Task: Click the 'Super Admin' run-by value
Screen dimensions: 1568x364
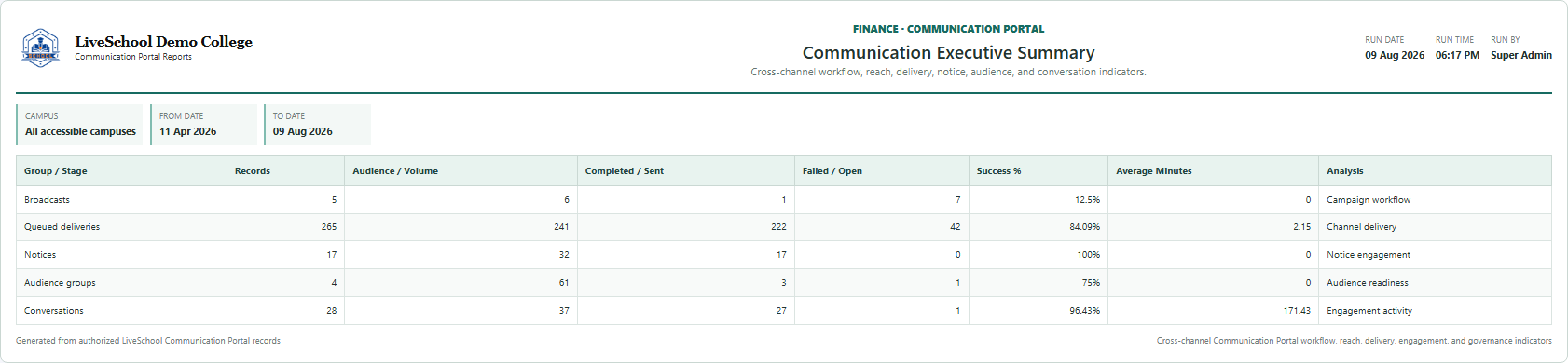Action: 1520,55
